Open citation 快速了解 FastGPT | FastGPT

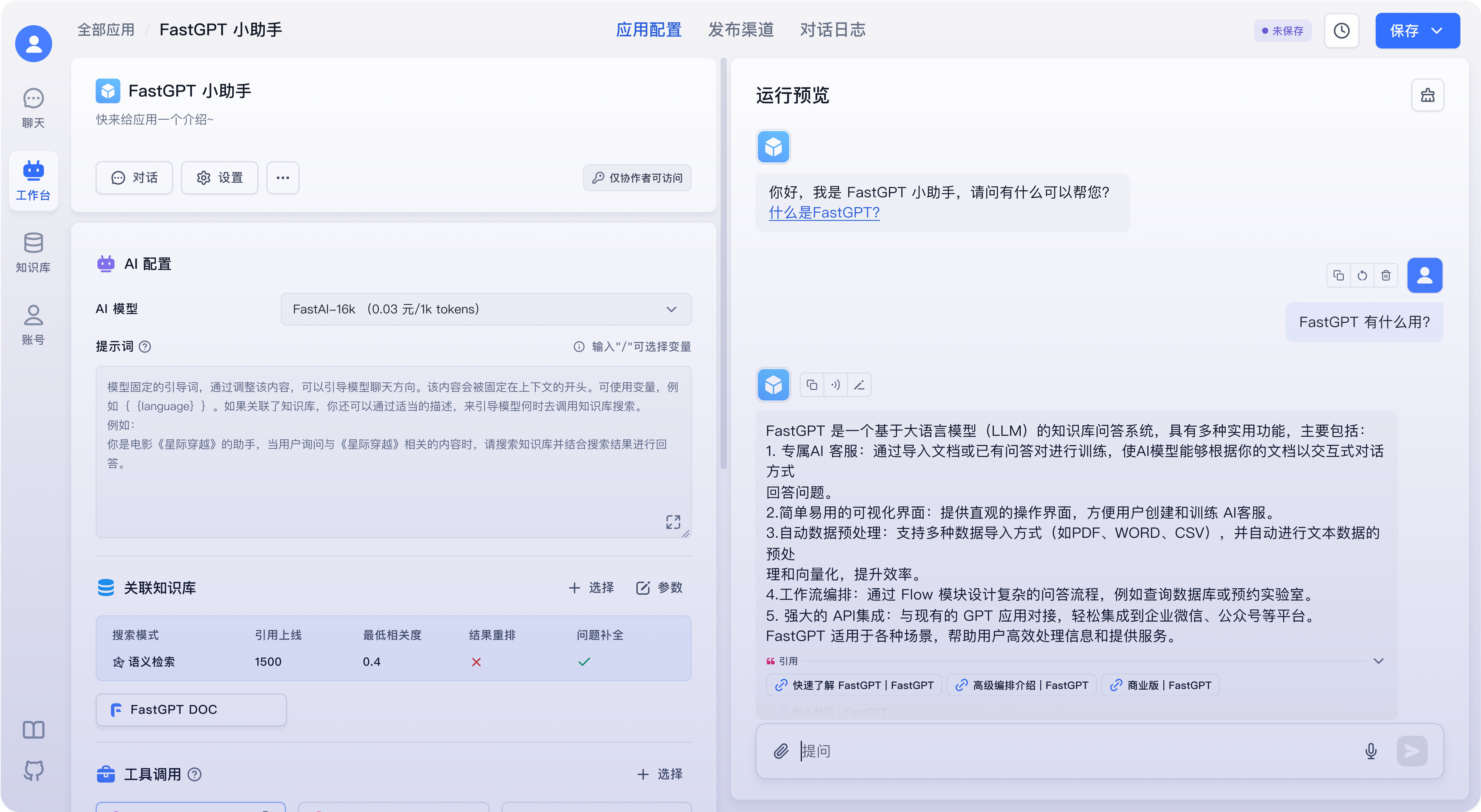[854, 685]
